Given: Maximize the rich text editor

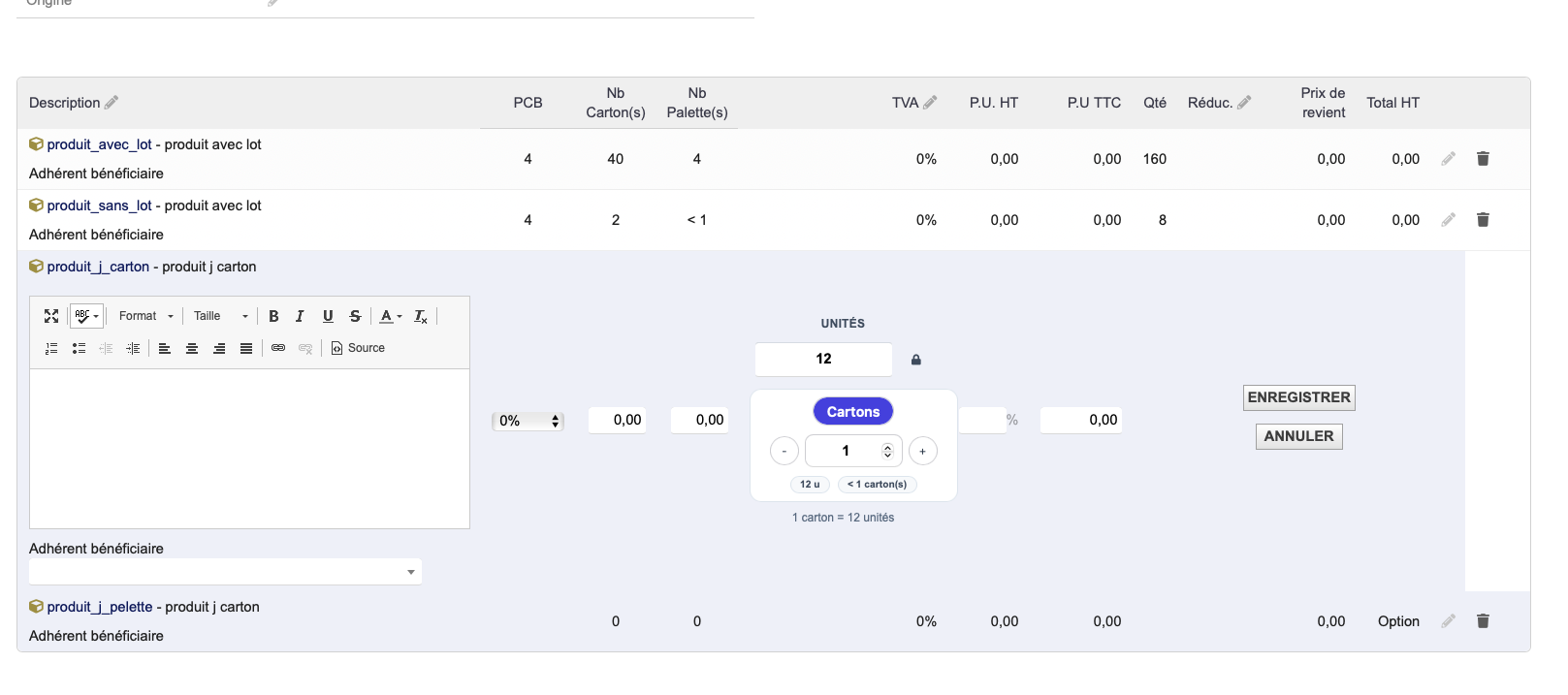Looking at the screenshot, I should coord(51,316).
